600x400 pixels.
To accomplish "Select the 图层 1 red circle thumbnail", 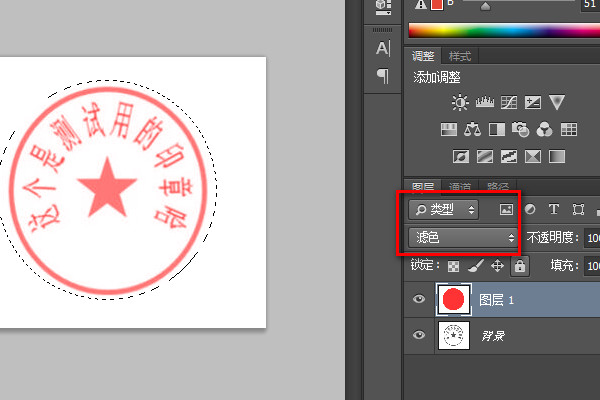I will click(x=453, y=299).
